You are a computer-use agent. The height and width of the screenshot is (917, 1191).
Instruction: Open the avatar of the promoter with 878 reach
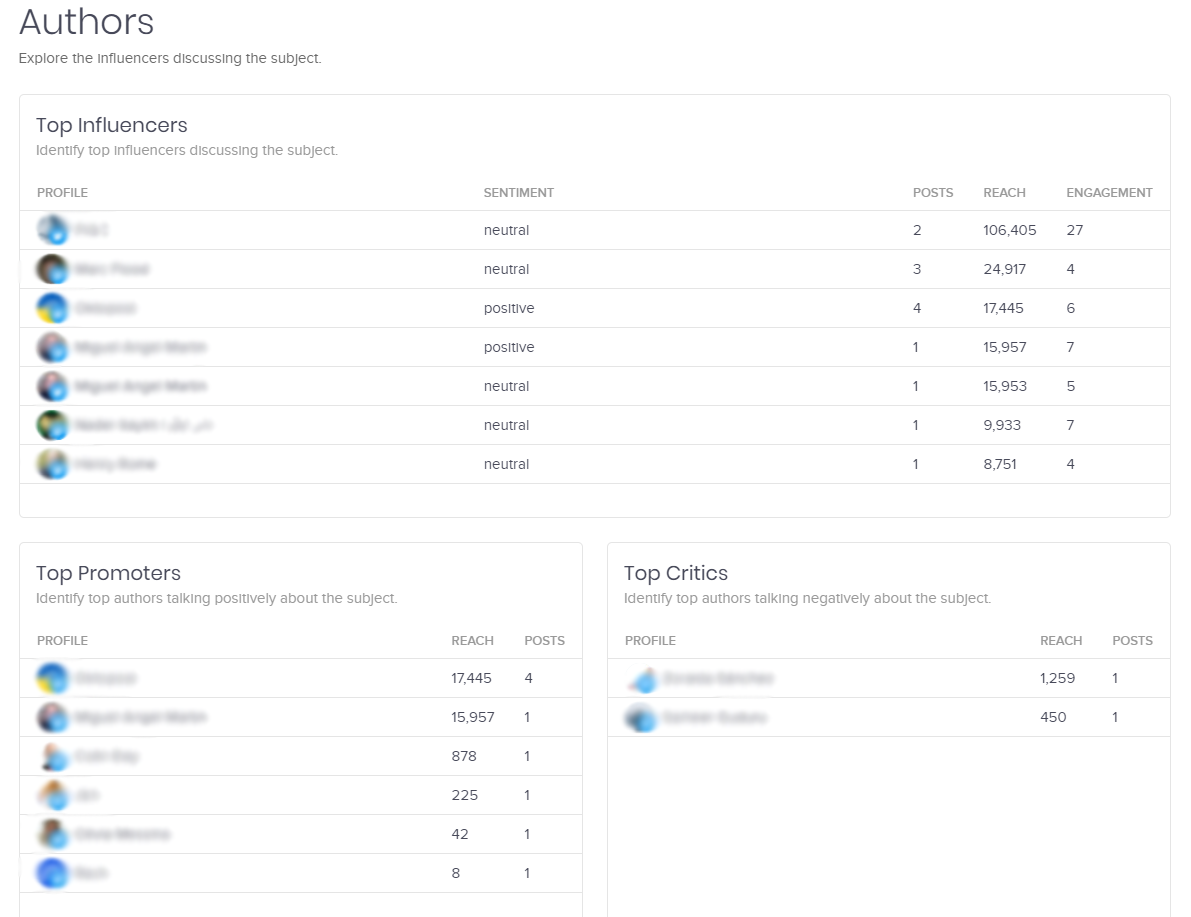coord(52,756)
